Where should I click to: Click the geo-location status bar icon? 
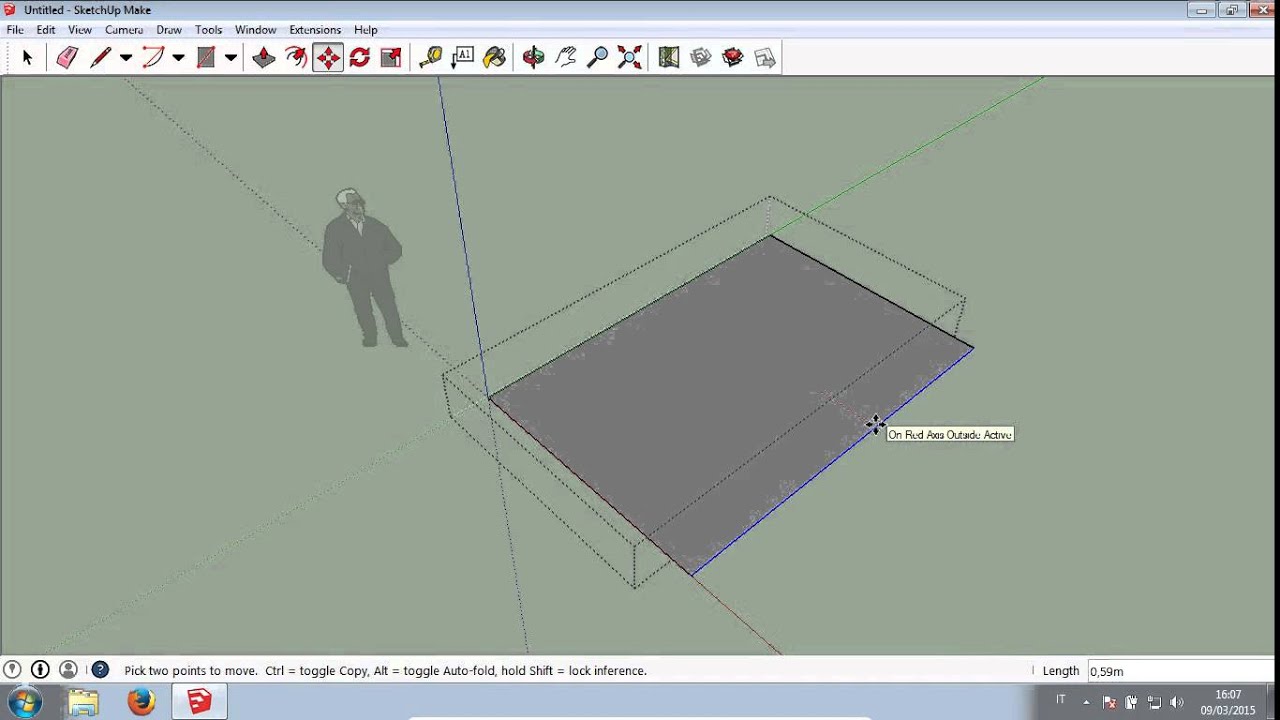12,670
